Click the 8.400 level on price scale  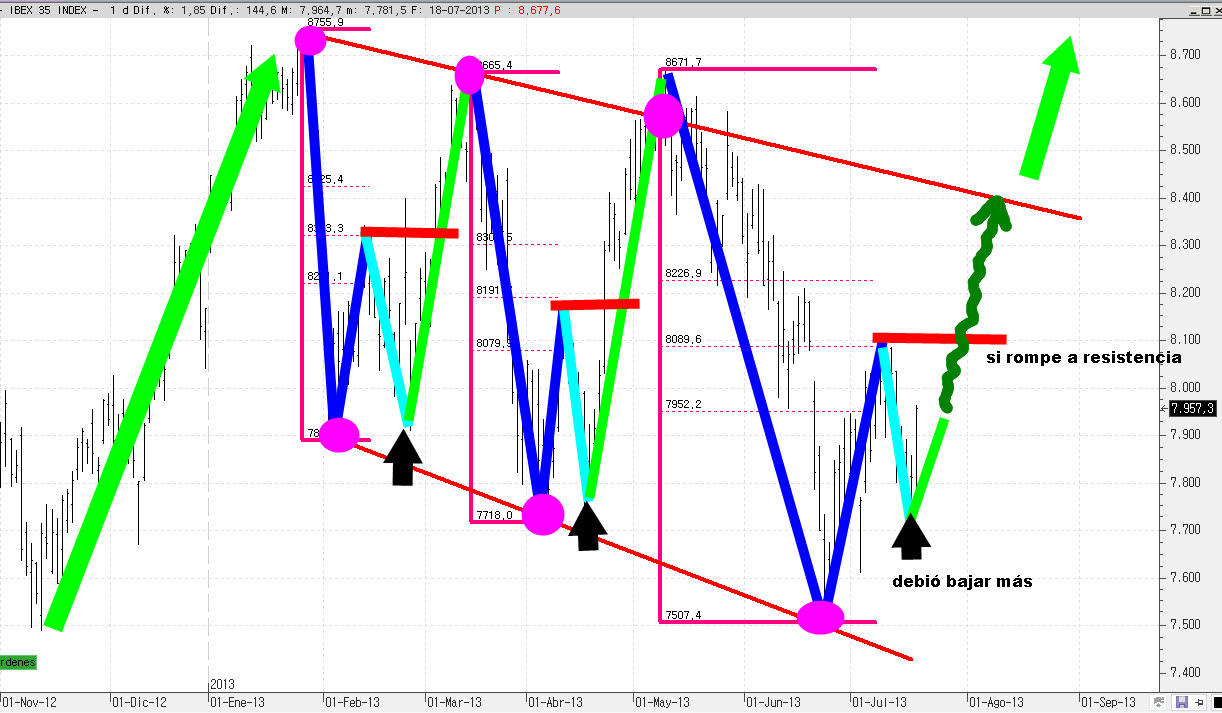[x=1189, y=197]
